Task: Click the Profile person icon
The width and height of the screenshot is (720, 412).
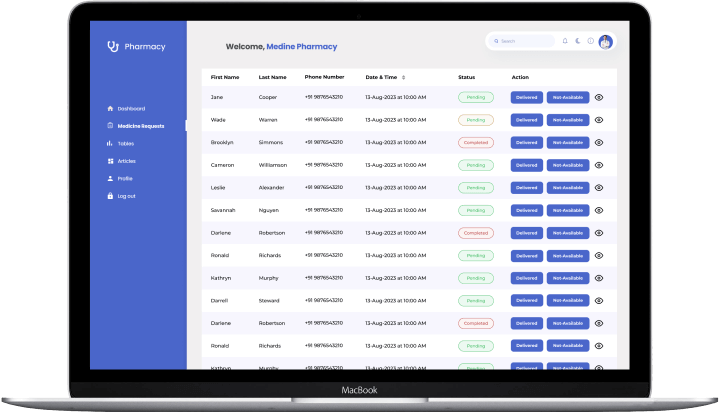Action: 109,178
